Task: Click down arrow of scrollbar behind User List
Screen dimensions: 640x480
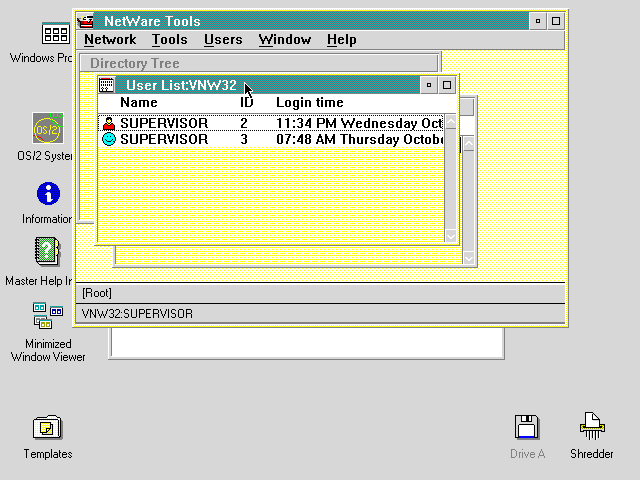Action: [x=469, y=258]
